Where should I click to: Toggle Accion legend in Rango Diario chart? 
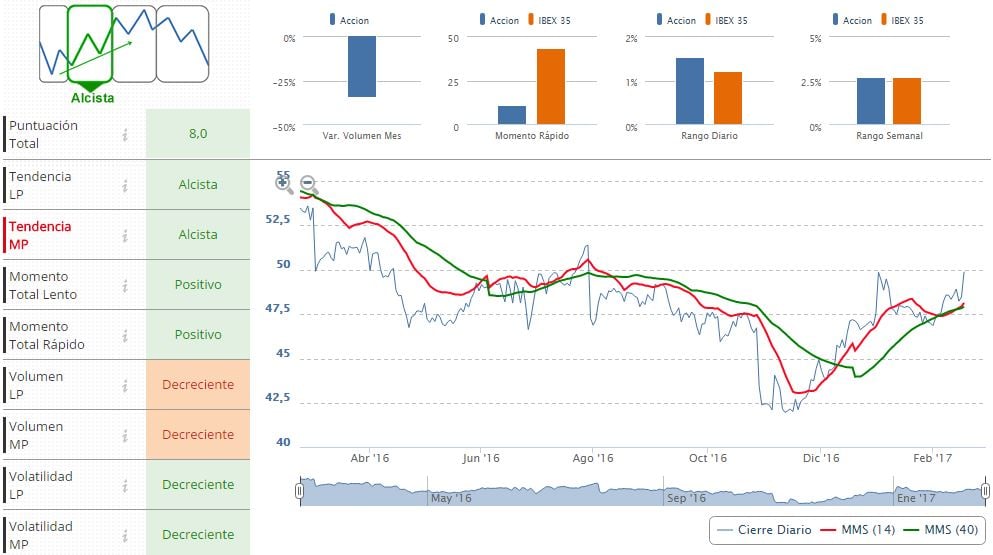(x=674, y=20)
